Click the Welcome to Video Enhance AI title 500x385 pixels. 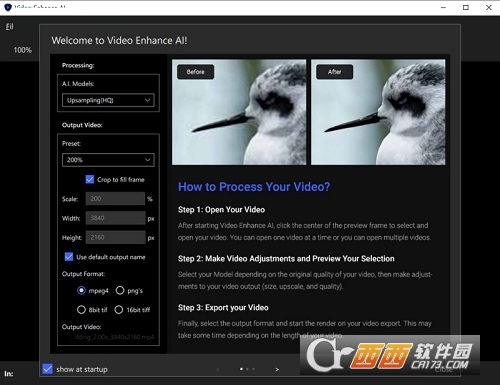point(119,40)
